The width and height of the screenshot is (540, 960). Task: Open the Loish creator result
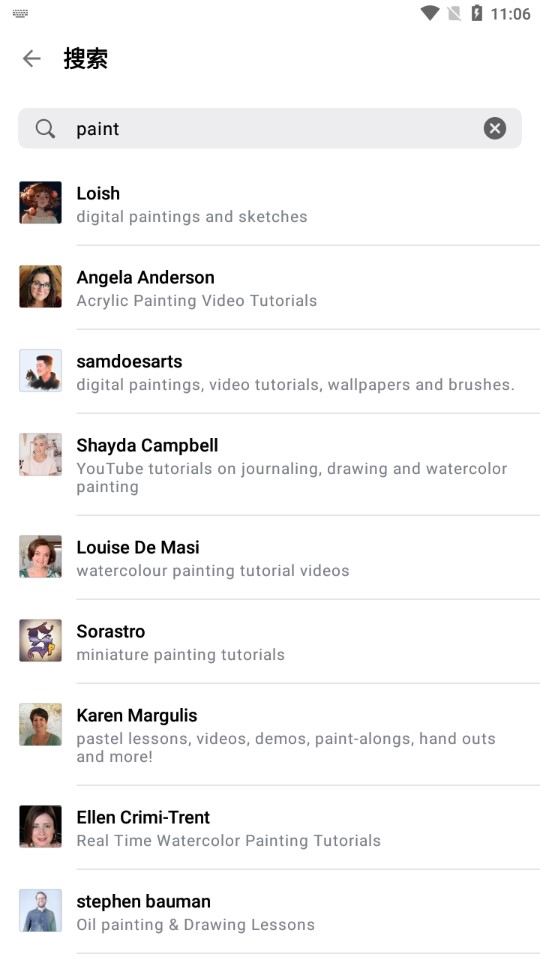point(270,203)
